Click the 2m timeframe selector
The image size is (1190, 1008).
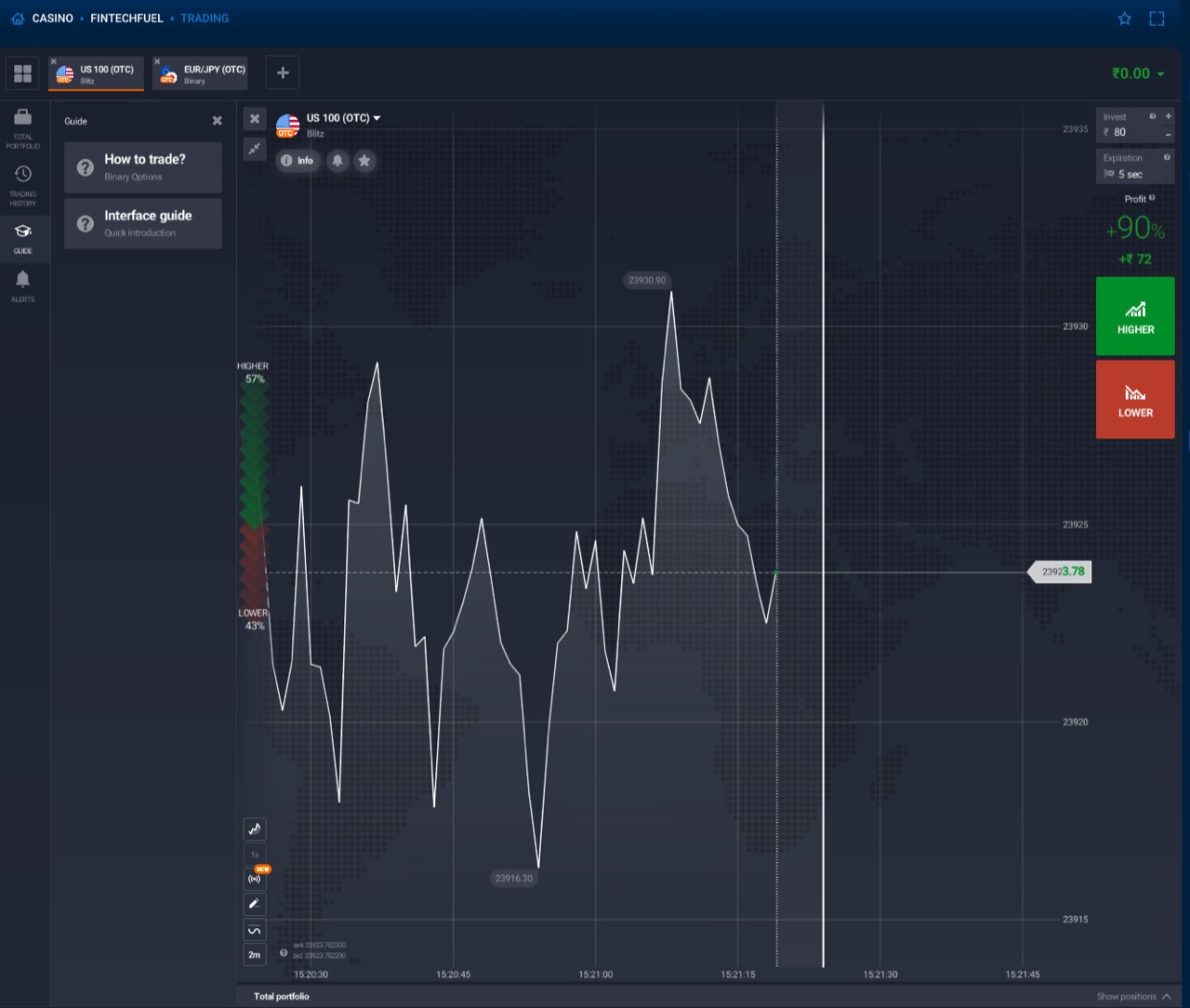[x=254, y=954]
